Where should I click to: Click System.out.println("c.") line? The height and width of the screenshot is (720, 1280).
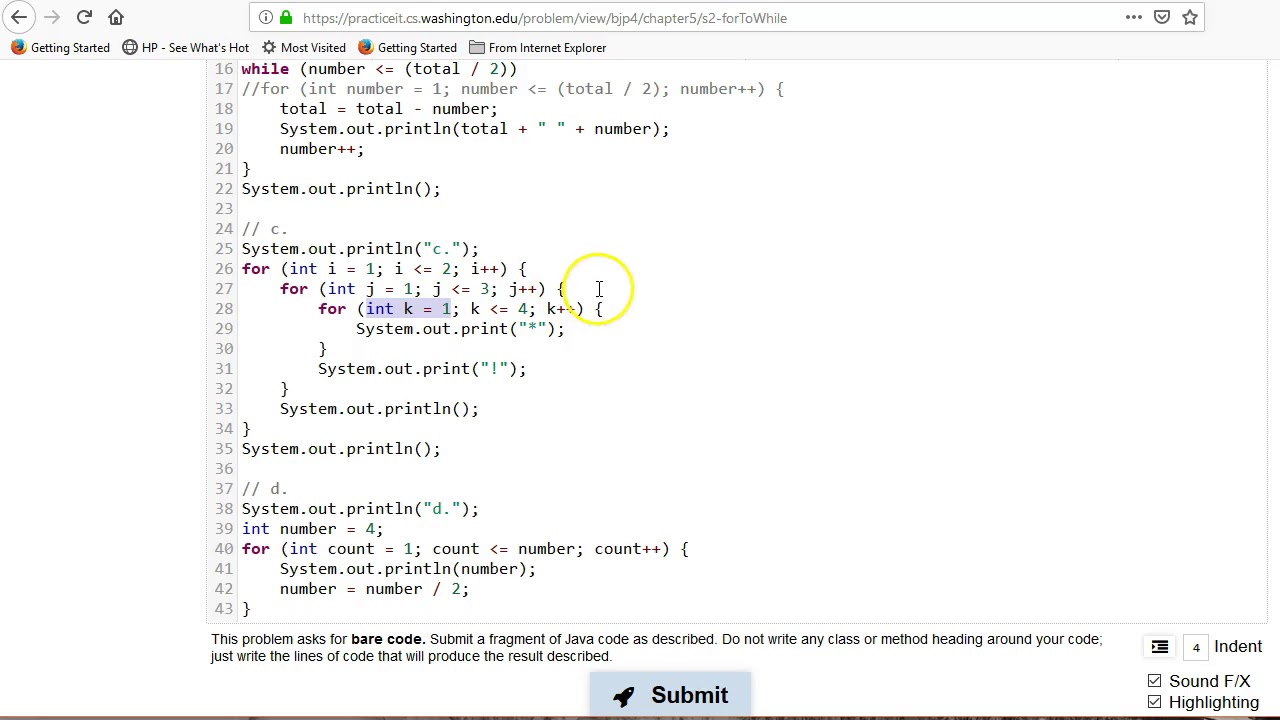[360, 249]
